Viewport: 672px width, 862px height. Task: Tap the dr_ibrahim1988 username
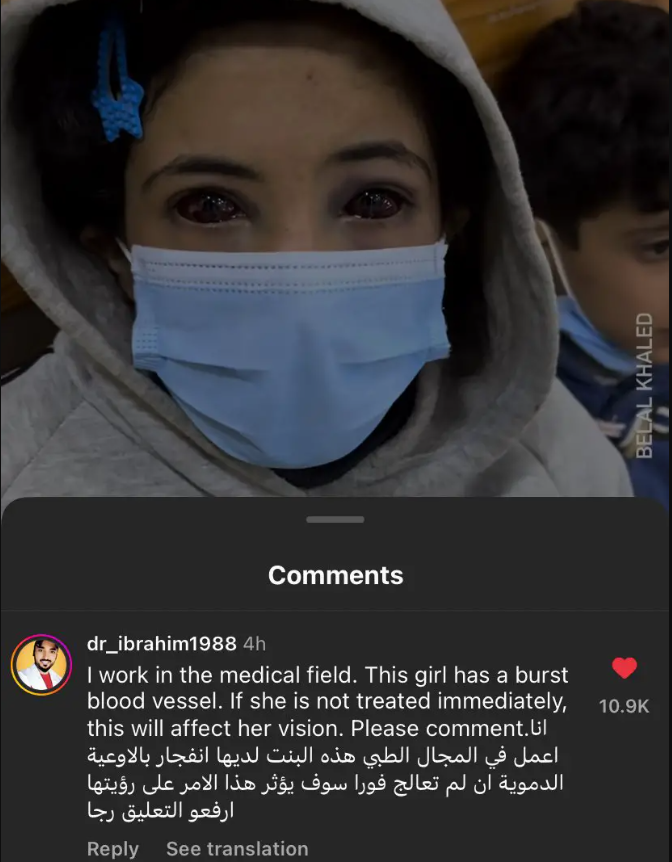tap(162, 643)
